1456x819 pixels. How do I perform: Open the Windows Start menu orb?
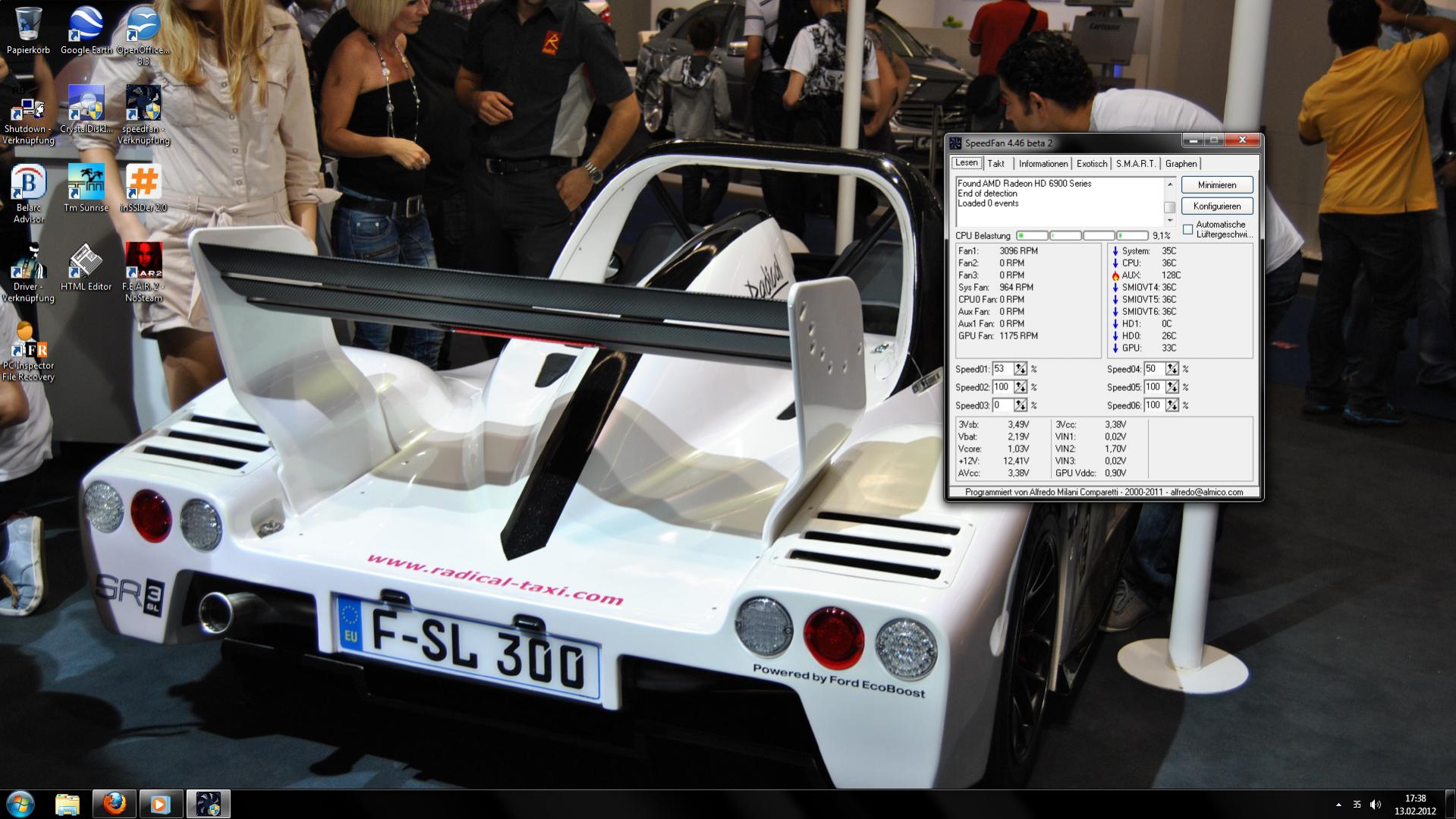pos(20,804)
